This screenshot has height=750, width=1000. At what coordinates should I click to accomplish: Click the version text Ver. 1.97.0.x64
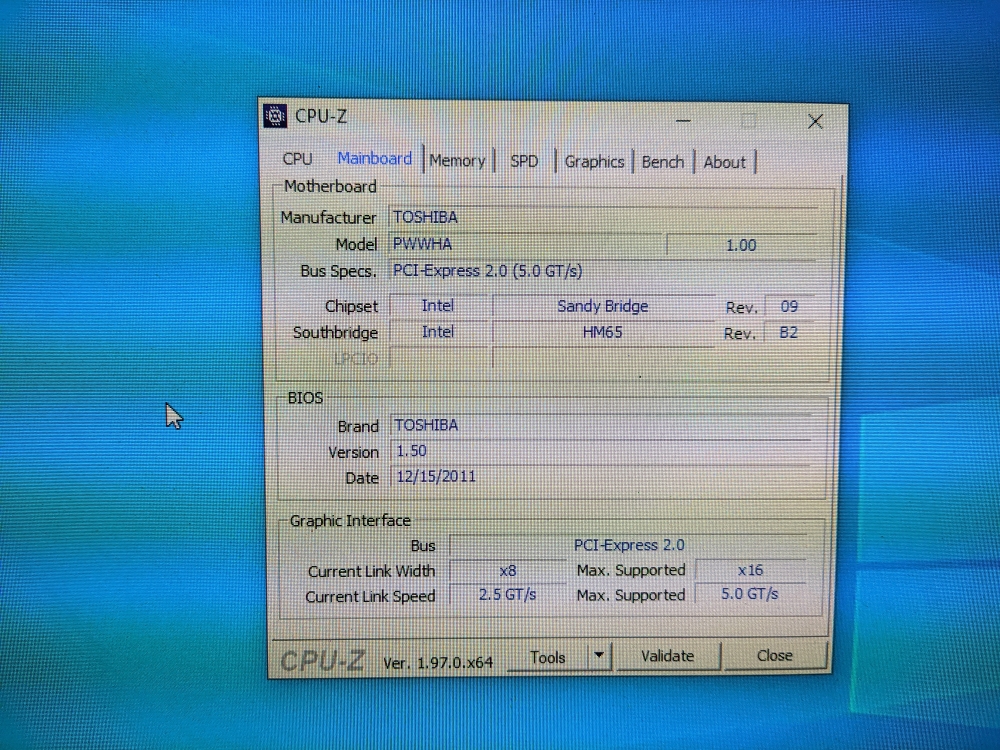click(x=438, y=663)
